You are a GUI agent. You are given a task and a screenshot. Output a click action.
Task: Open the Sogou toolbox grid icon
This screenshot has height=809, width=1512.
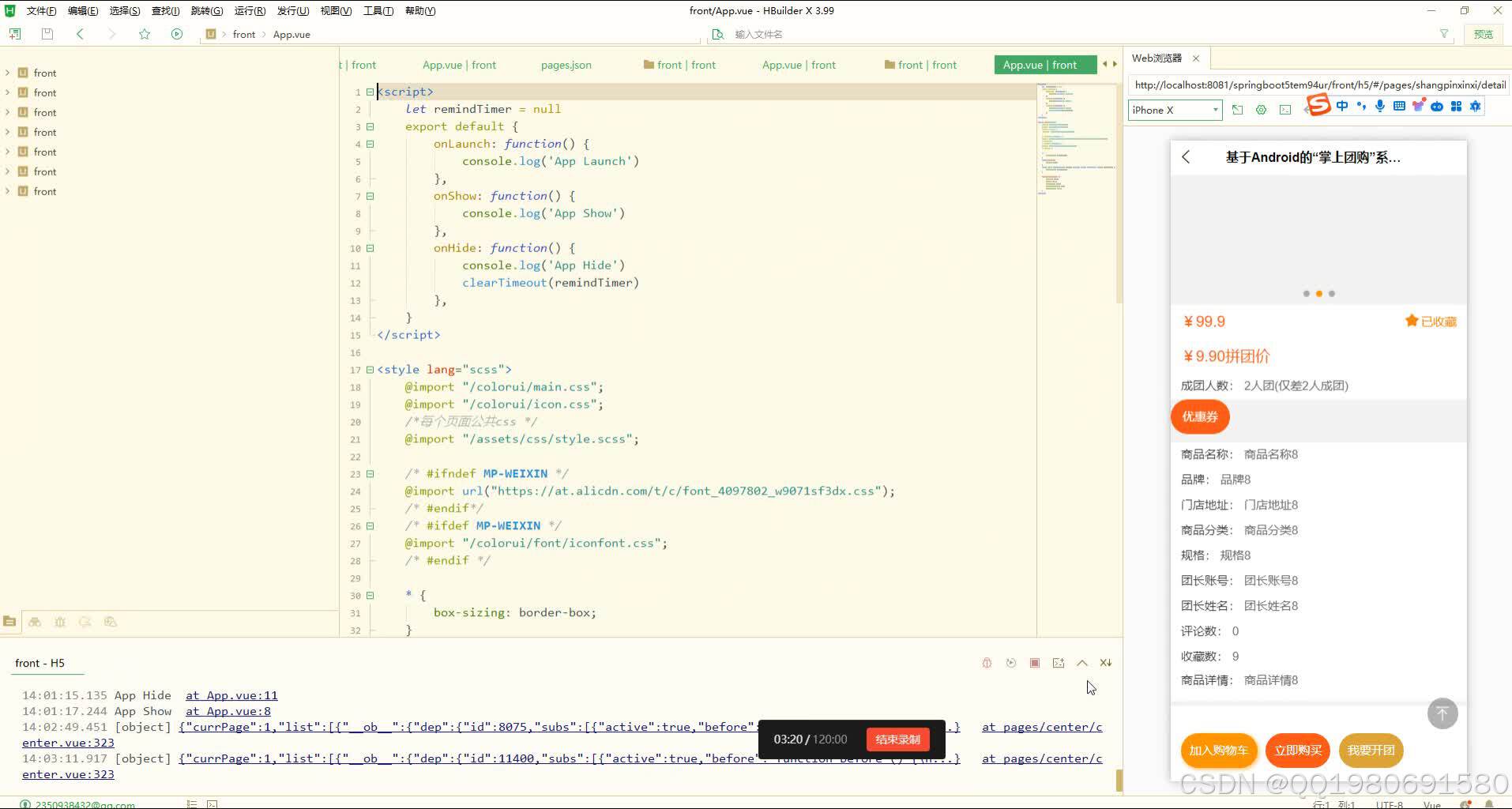(x=1456, y=106)
